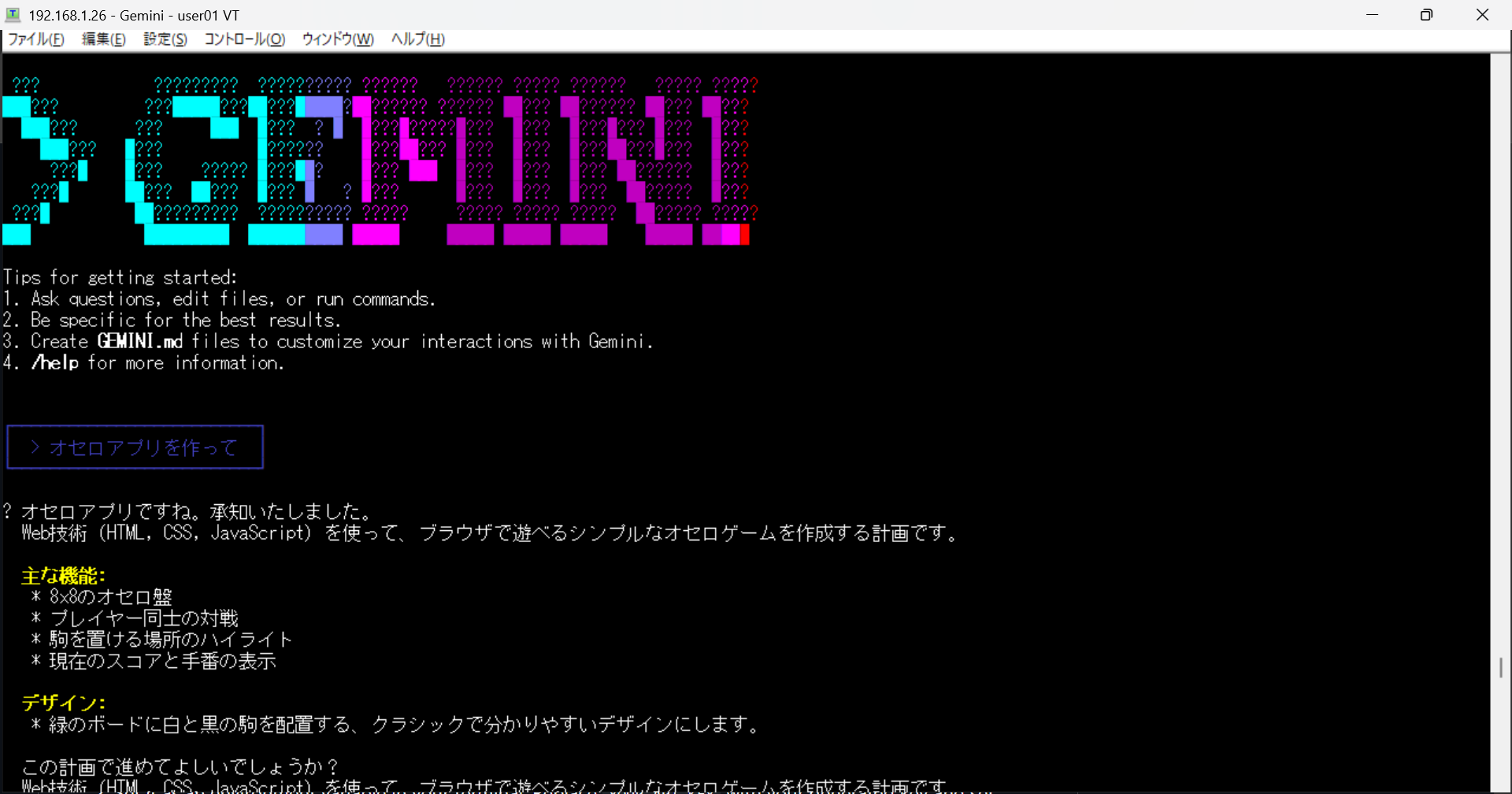Click the question 'この計画で進めてよろしいでしょうか？'
Viewport: 1512px width, 794px height.
(x=180, y=766)
